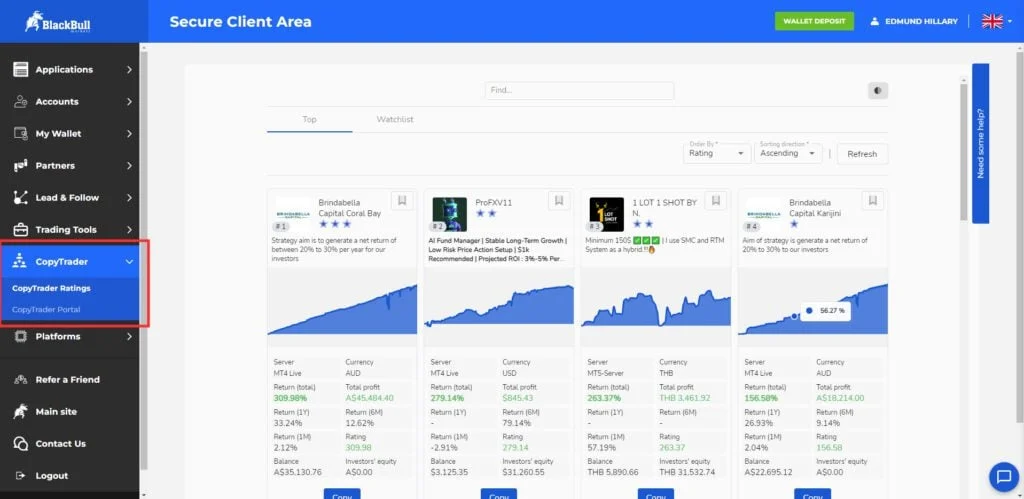
Task: Copy the Brindabella Capital Karijini strategy
Action: (813, 494)
